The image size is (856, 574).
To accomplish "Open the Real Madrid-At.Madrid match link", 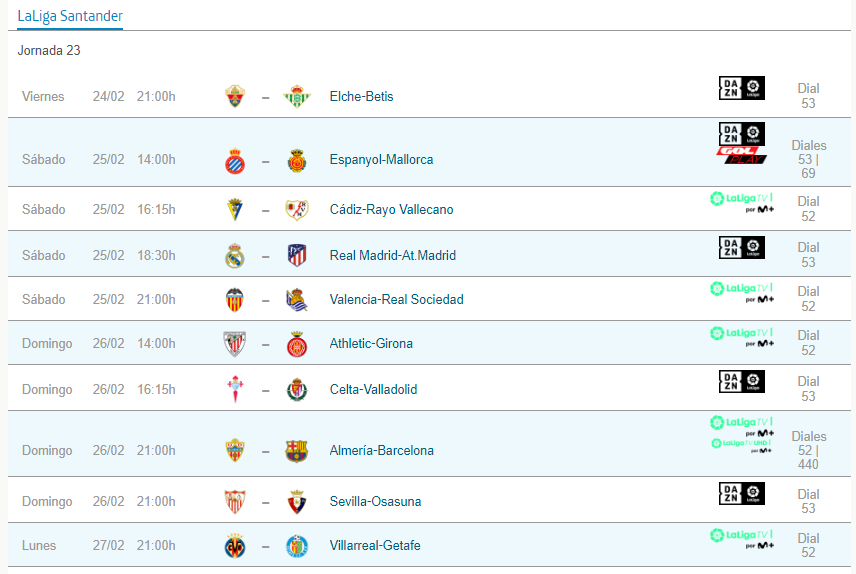I will [x=392, y=256].
